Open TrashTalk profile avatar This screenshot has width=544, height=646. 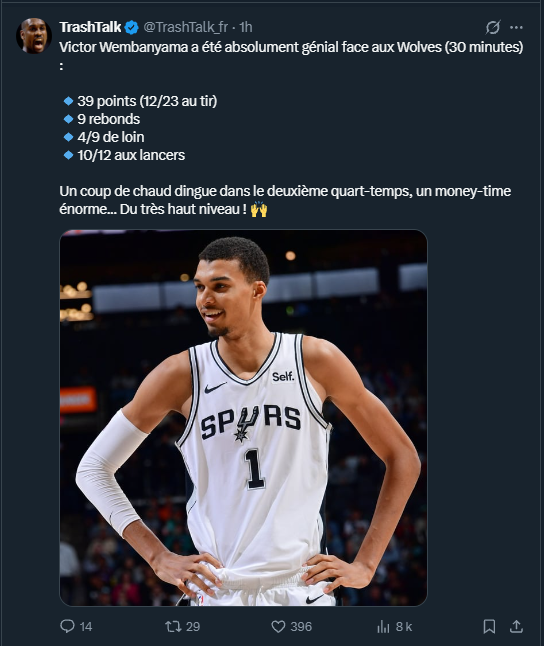click(34, 36)
